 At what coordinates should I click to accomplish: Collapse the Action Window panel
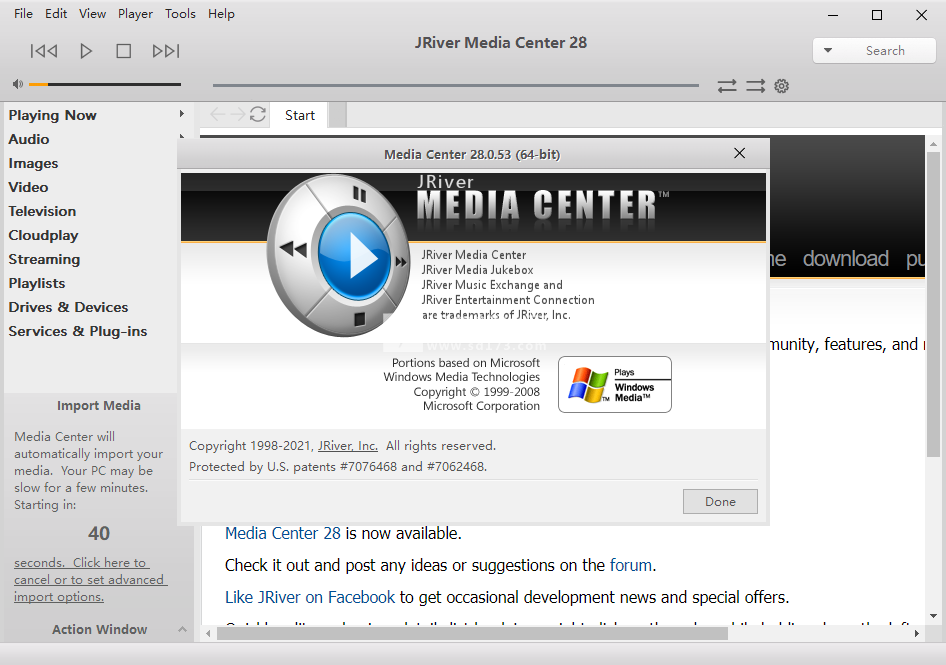tap(182, 630)
